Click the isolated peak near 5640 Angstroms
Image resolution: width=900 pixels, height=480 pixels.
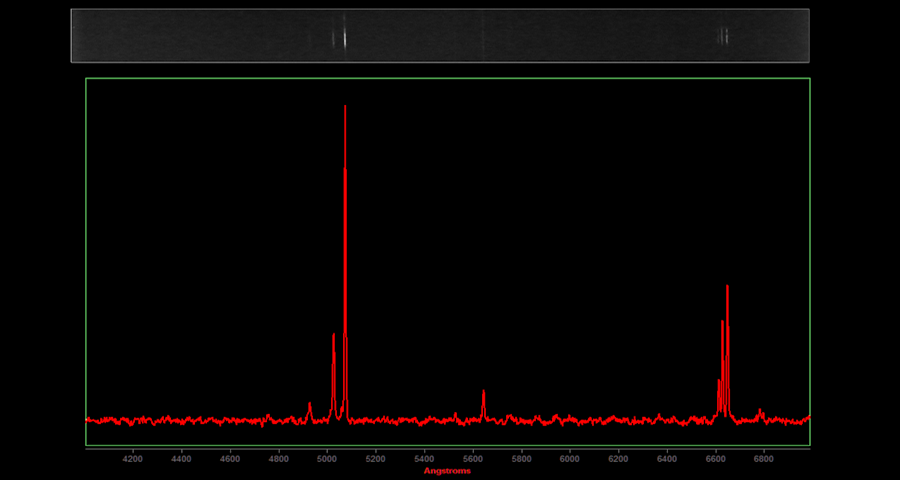pos(483,393)
